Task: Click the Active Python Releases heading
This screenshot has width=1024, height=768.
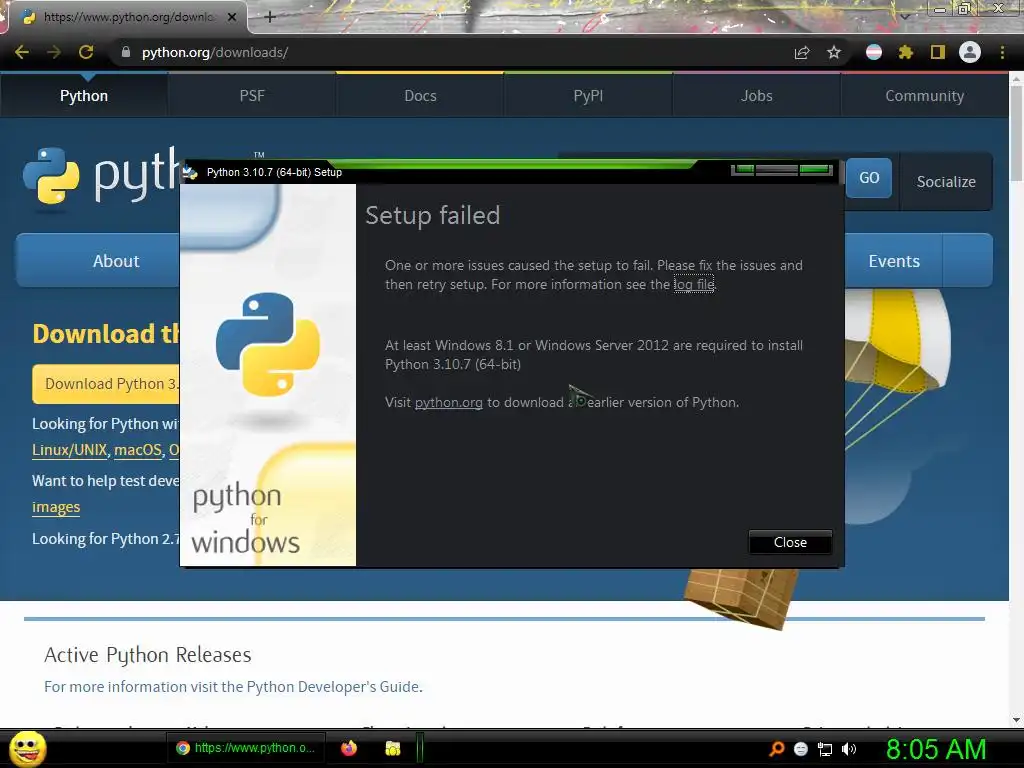Action: (148, 654)
